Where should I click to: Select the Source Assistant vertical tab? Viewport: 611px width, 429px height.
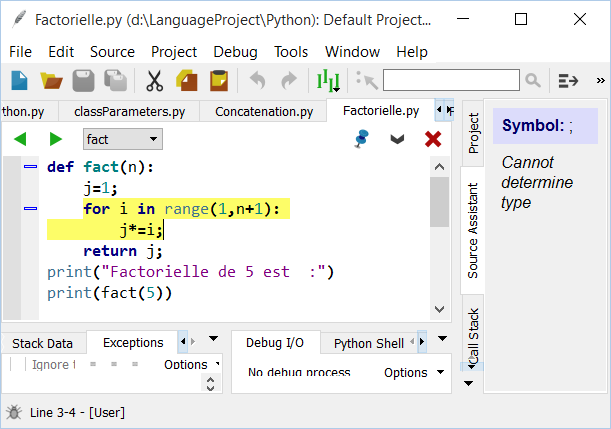473,231
